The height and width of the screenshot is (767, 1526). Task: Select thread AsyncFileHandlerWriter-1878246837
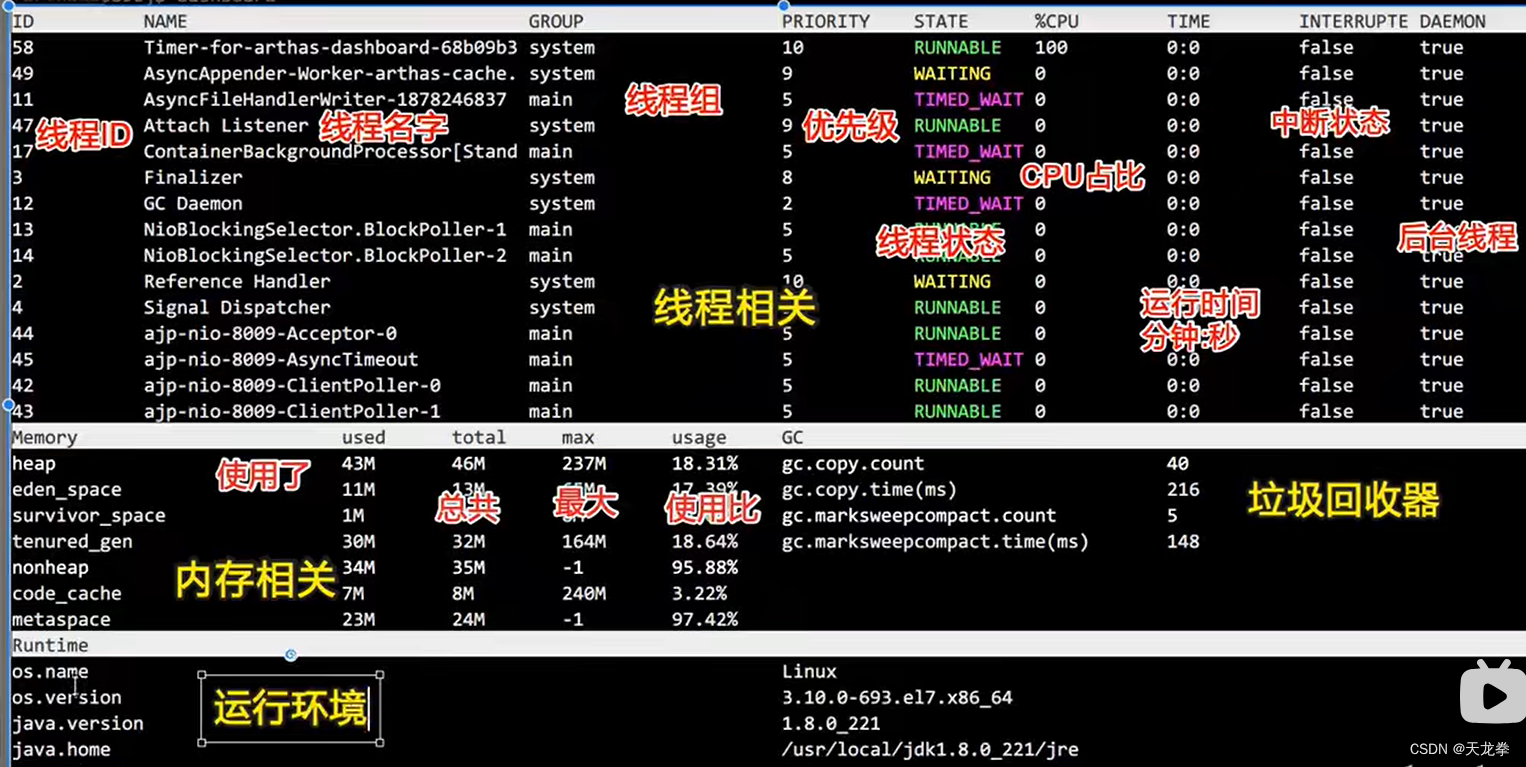tap(325, 99)
